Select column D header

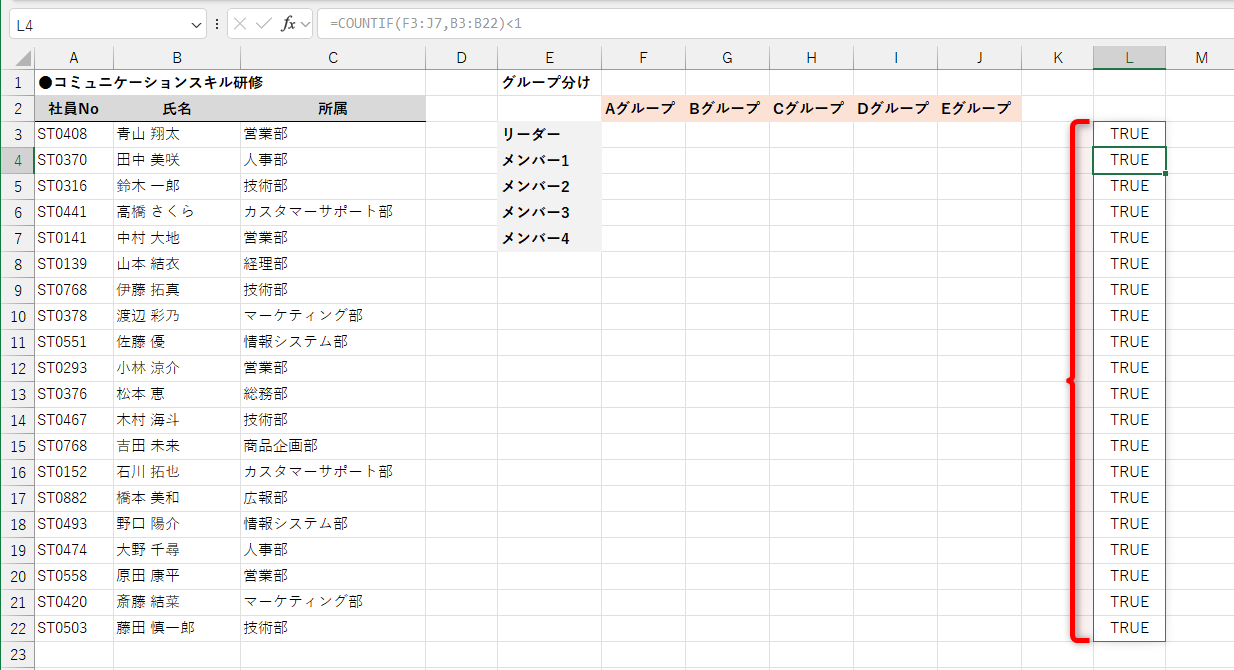click(461, 58)
